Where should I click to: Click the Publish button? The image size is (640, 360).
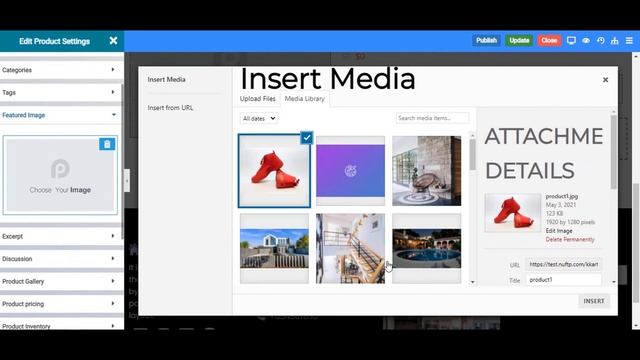tap(486, 40)
